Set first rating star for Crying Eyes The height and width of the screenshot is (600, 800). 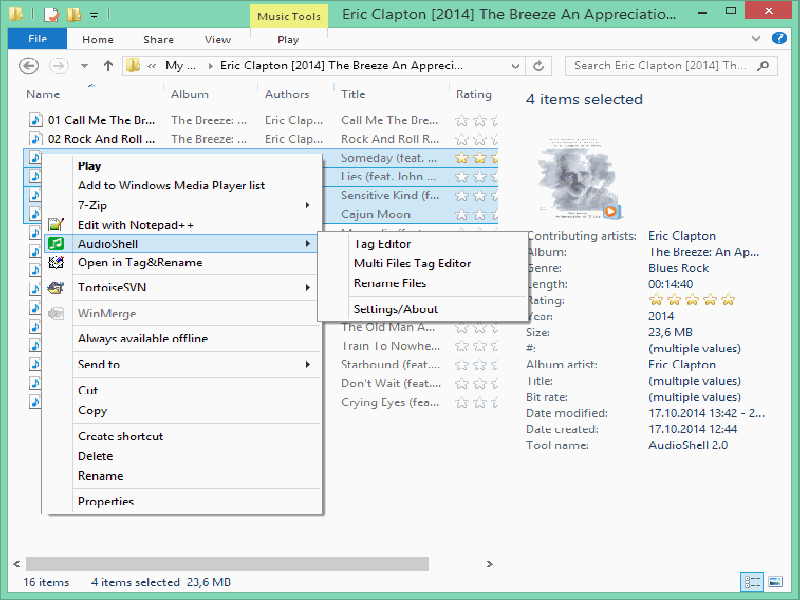462,403
